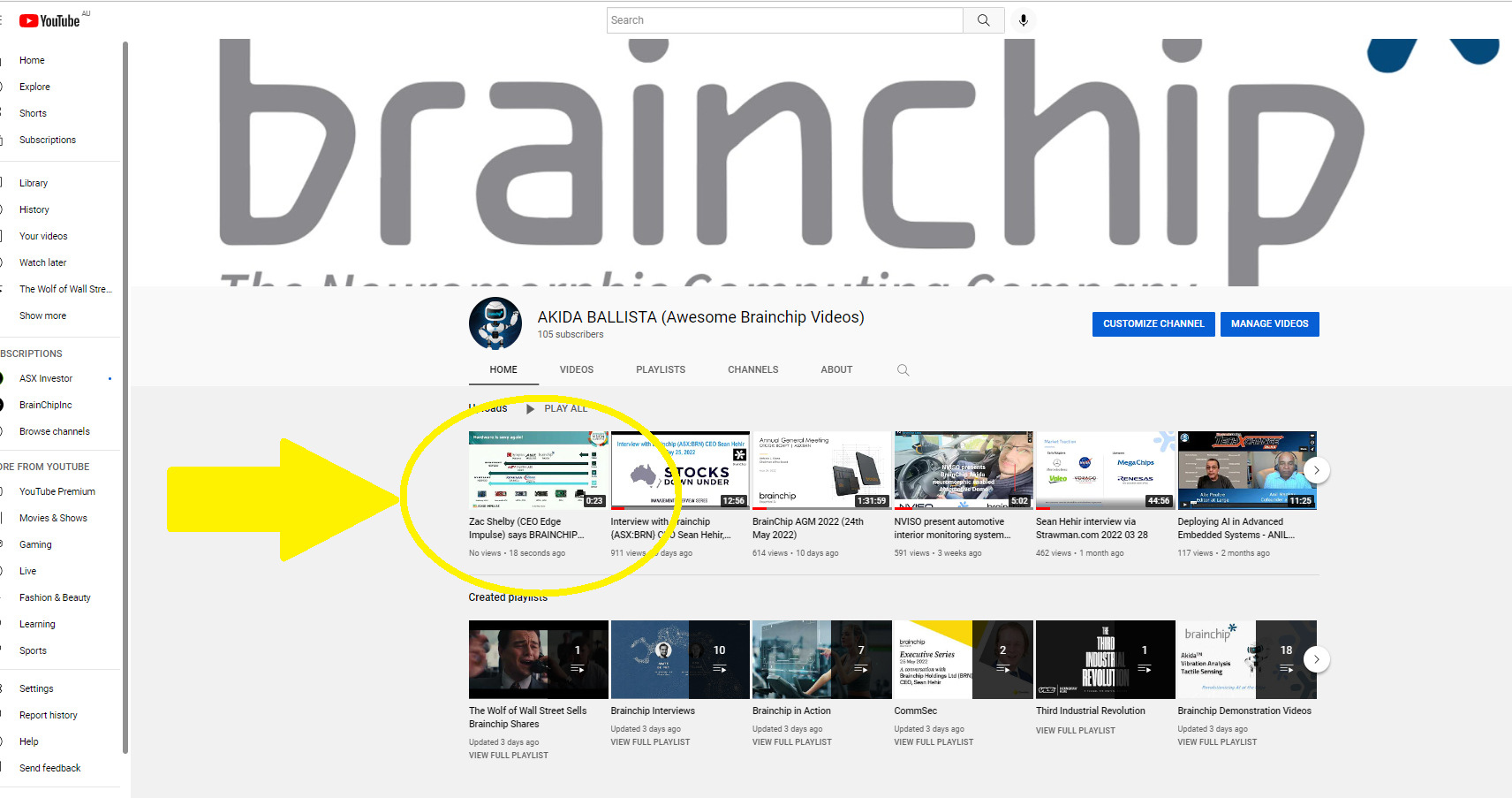Open Zac Shelby Edge Impulse video thumbnail
Screen dimensions: 1512x798
[538, 470]
